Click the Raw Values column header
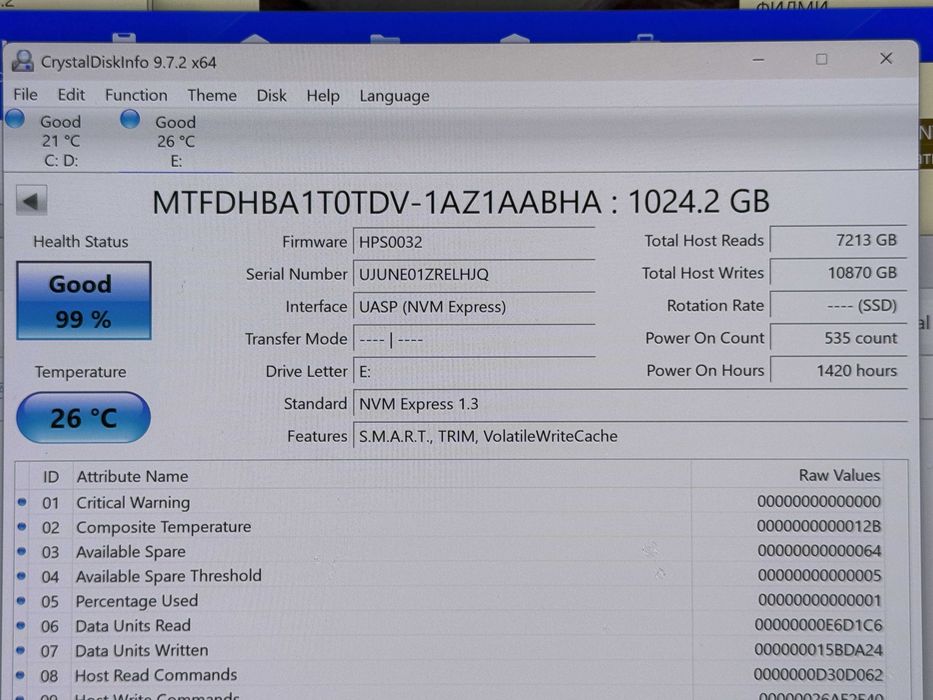This screenshot has width=933, height=700. pyautogui.click(x=839, y=475)
